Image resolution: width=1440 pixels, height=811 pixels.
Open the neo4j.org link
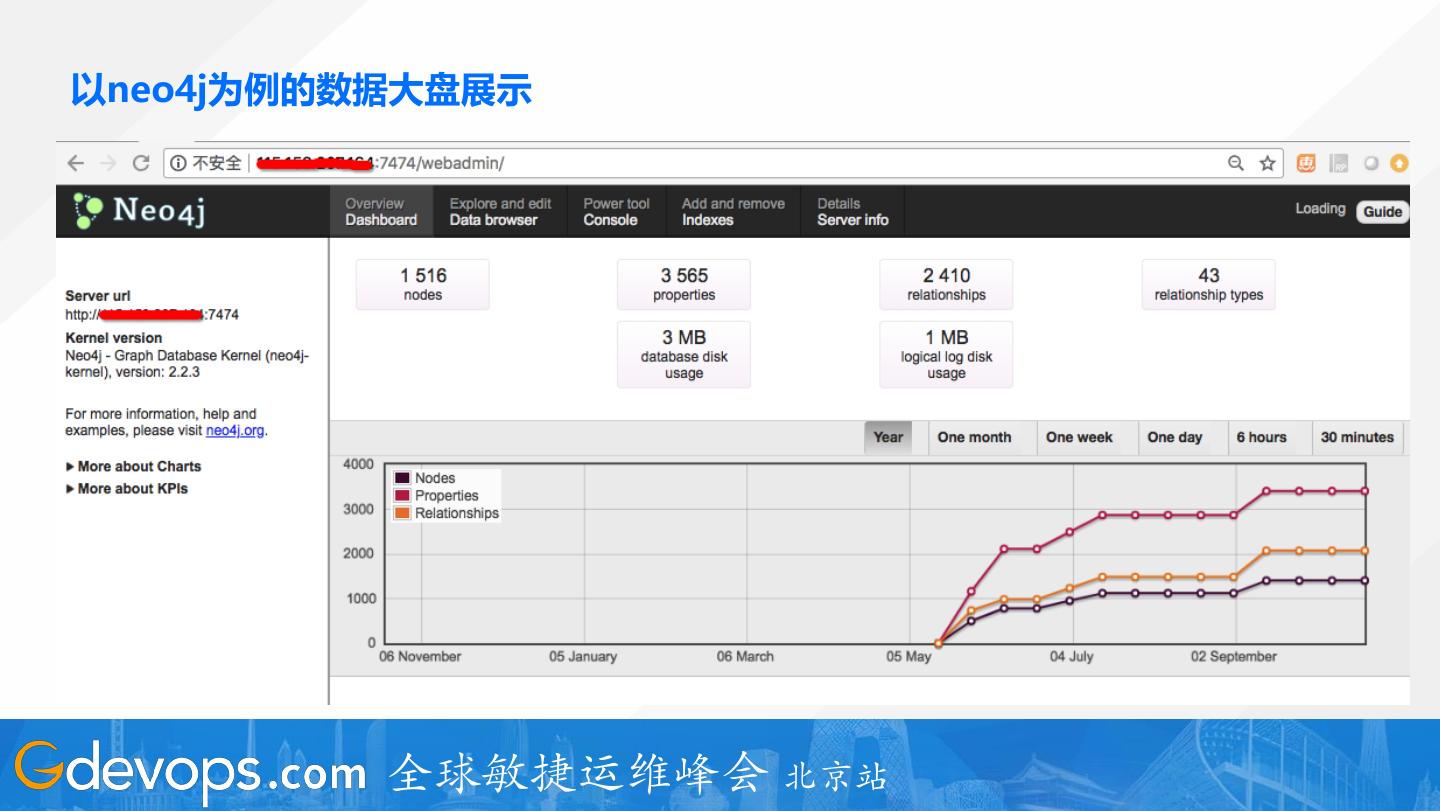(x=235, y=431)
